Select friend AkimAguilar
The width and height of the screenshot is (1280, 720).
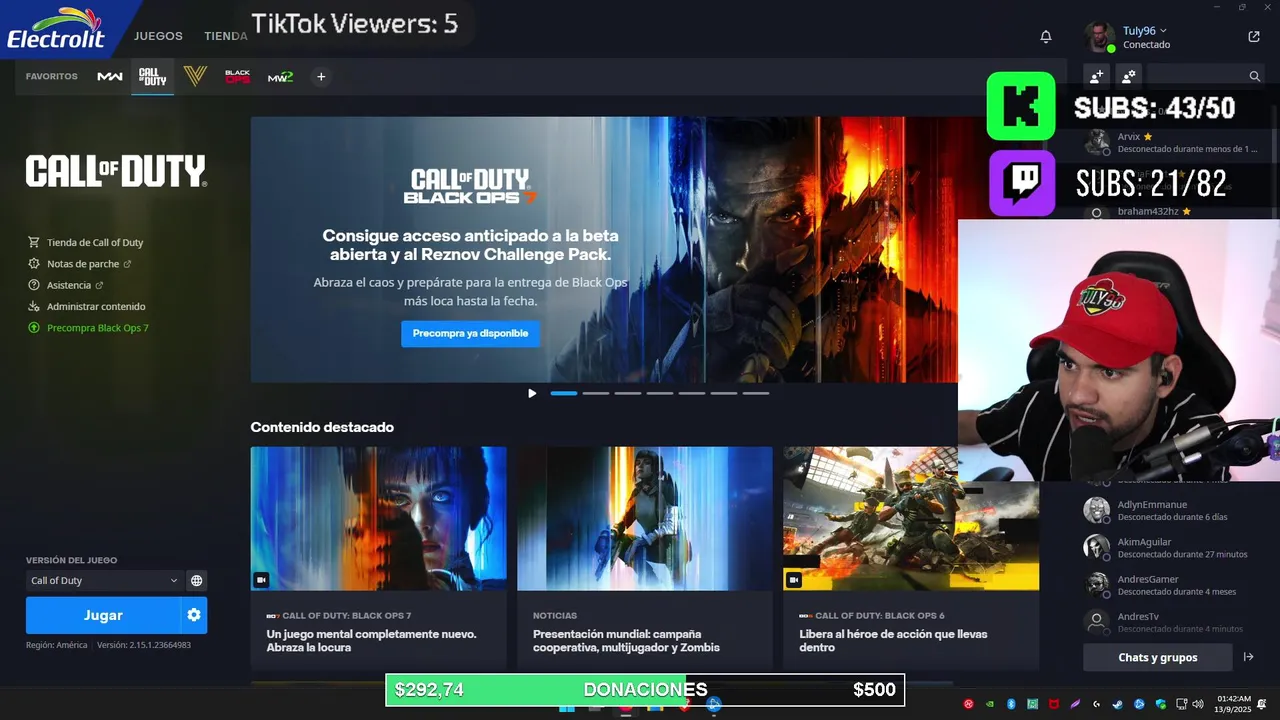pos(1175,547)
